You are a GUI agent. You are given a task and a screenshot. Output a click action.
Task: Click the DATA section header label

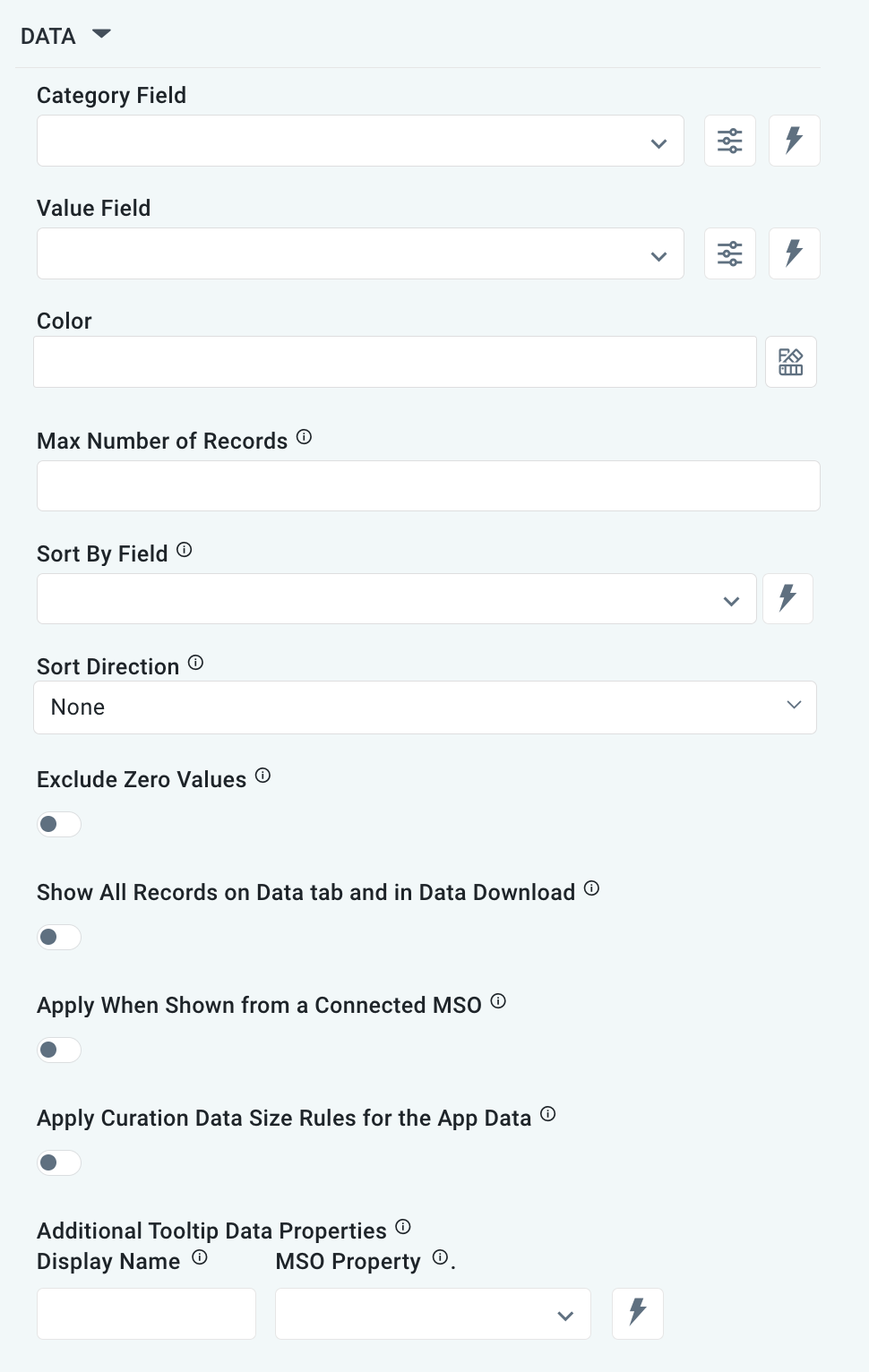[x=49, y=36]
